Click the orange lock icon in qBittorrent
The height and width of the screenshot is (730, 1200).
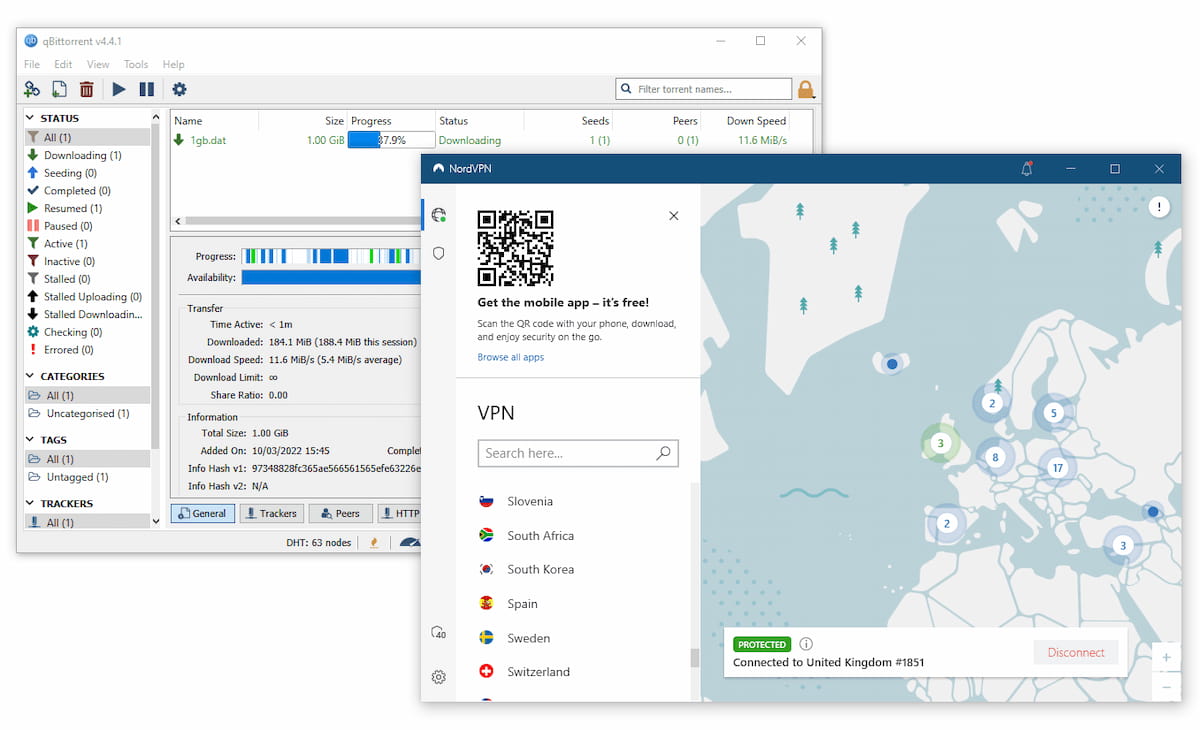[x=806, y=89]
